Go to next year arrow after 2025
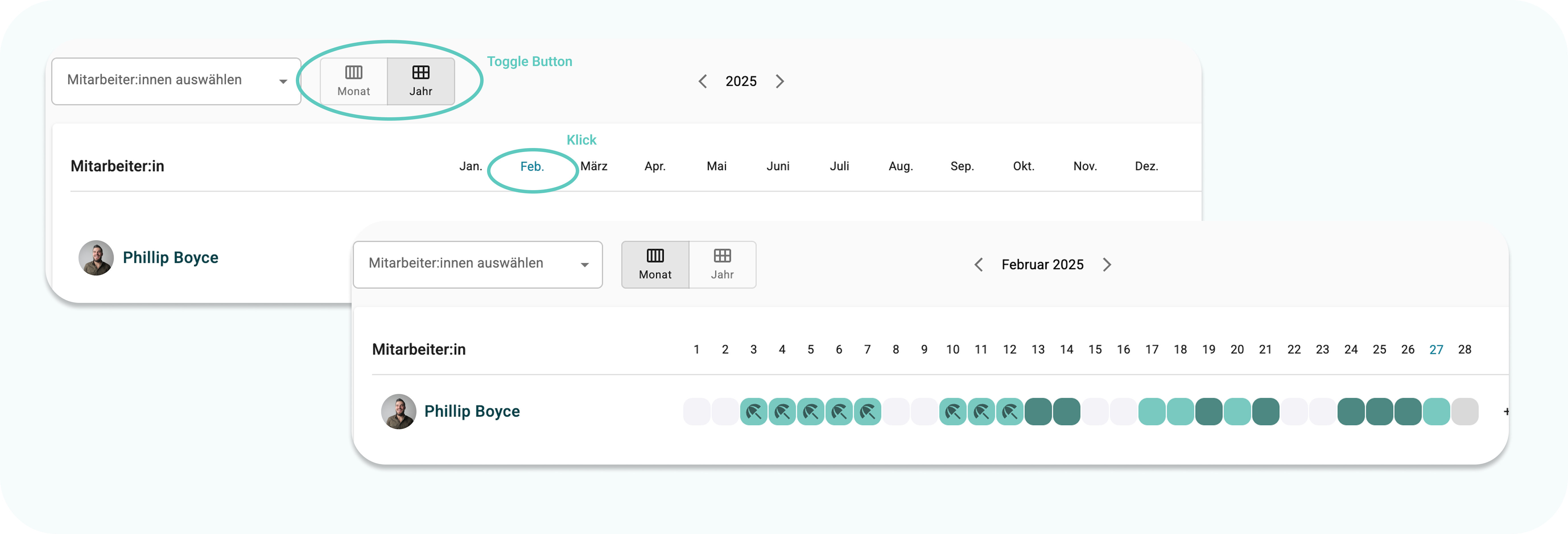This screenshot has height=534, width=1568. click(x=780, y=82)
